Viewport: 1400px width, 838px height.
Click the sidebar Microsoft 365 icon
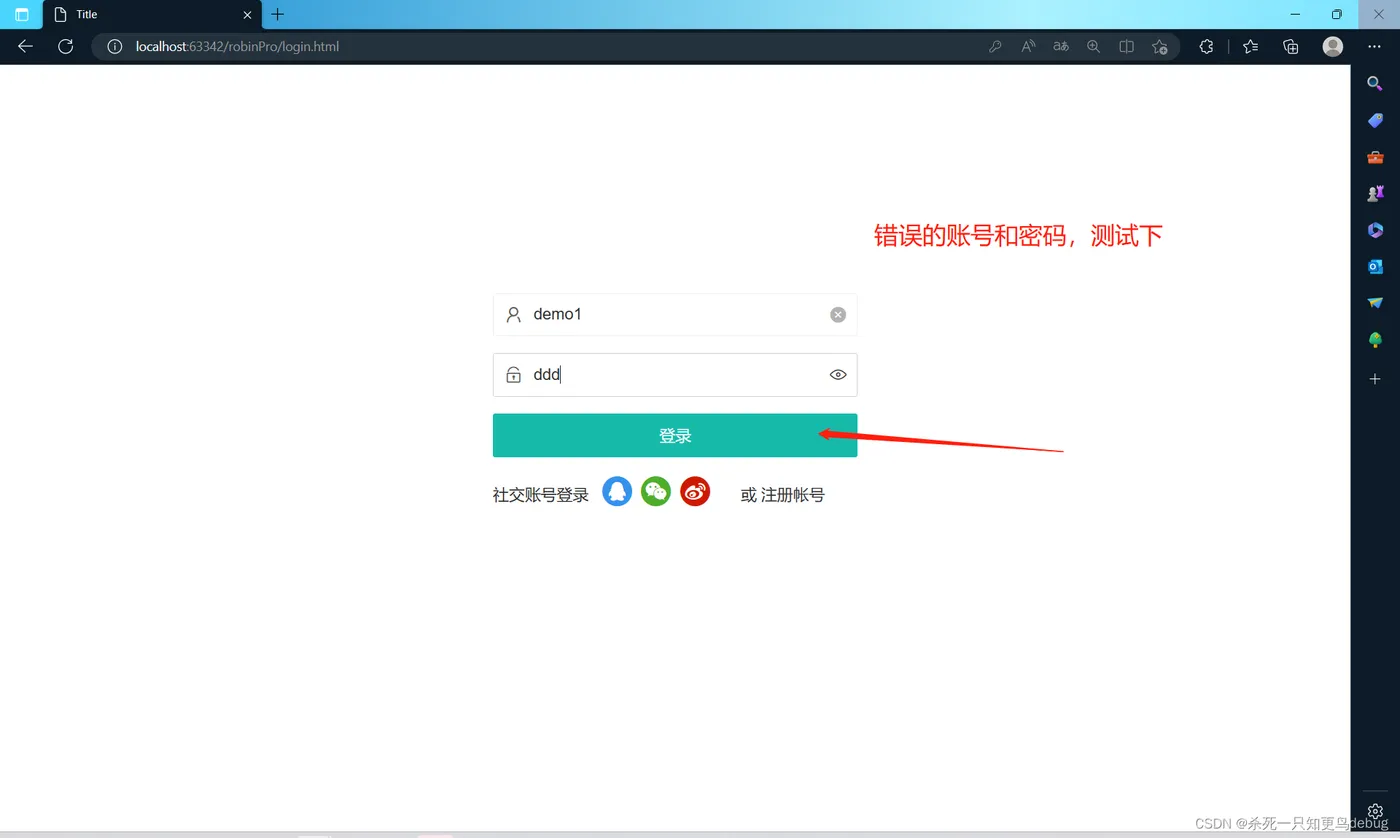pos(1375,230)
